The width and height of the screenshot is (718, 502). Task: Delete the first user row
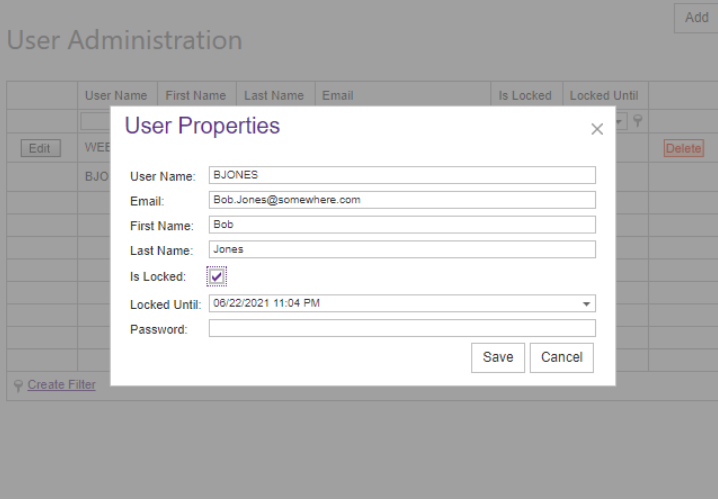point(683,148)
